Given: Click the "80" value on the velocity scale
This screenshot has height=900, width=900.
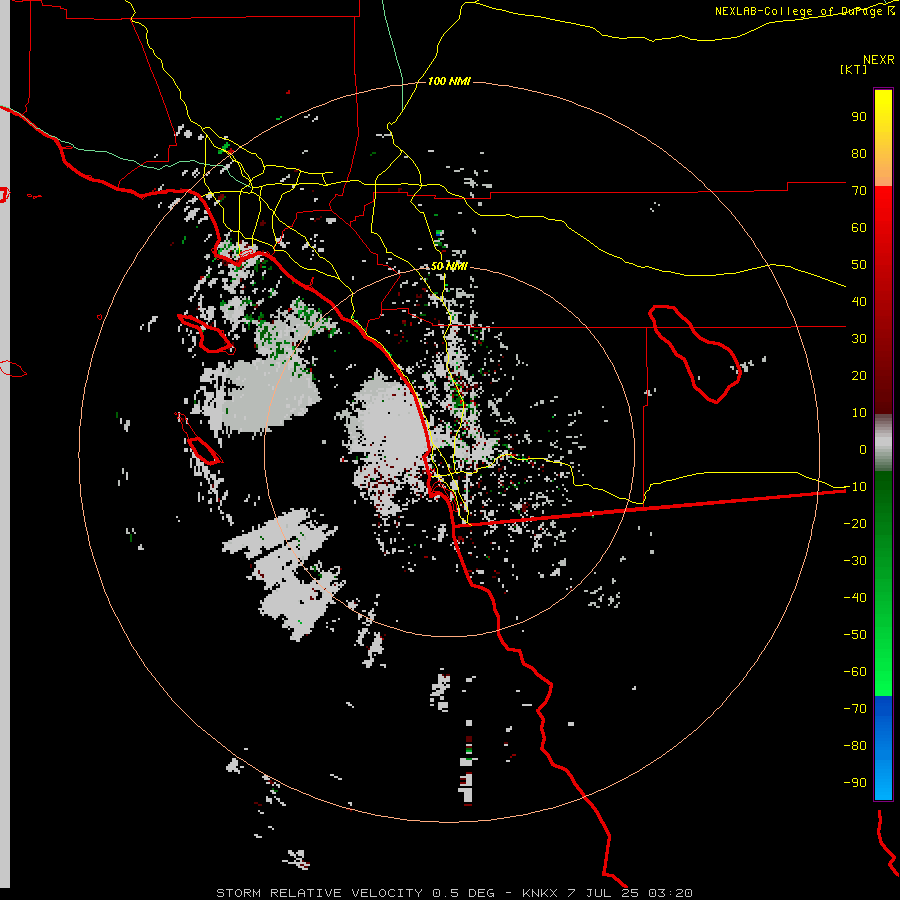Looking at the screenshot, I should click(859, 153).
